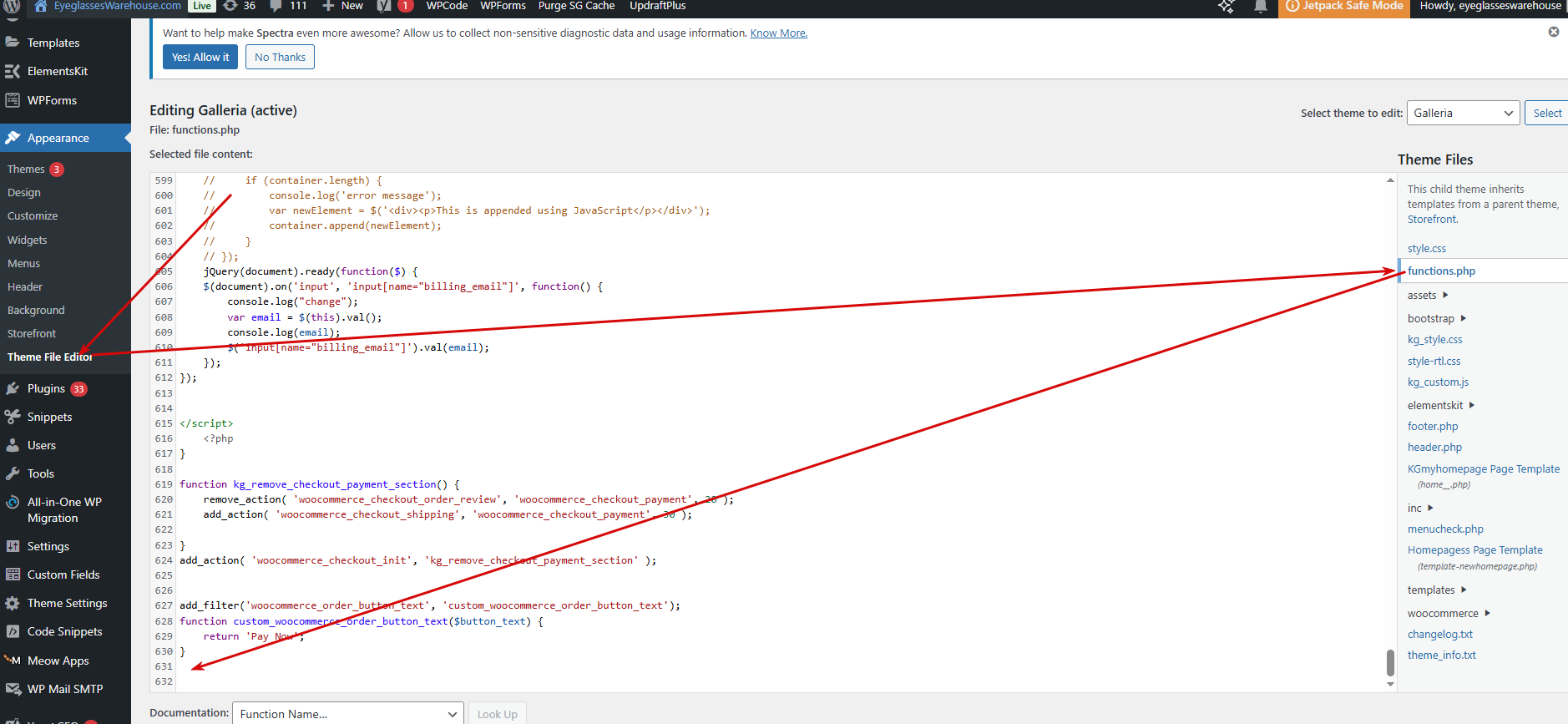Click the code editor vertical scrollbar thumb
1568x724 pixels.
(1390, 663)
